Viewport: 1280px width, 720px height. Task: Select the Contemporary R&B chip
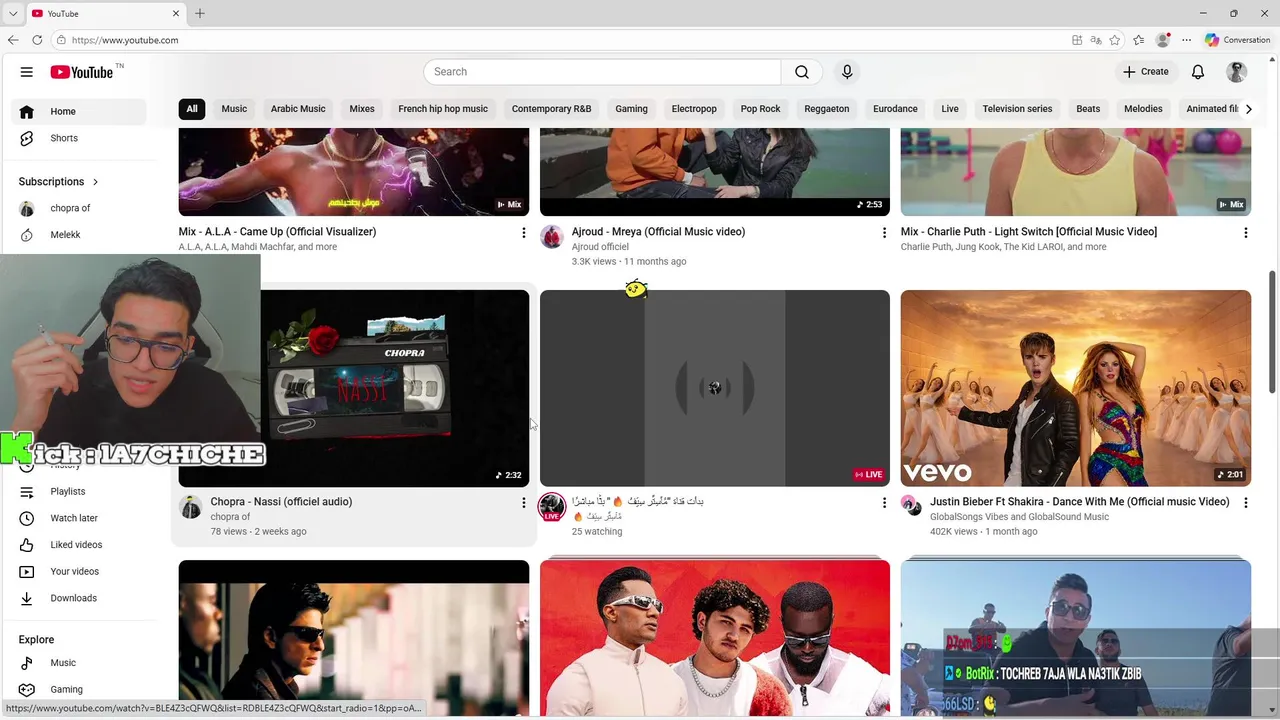pos(552,109)
